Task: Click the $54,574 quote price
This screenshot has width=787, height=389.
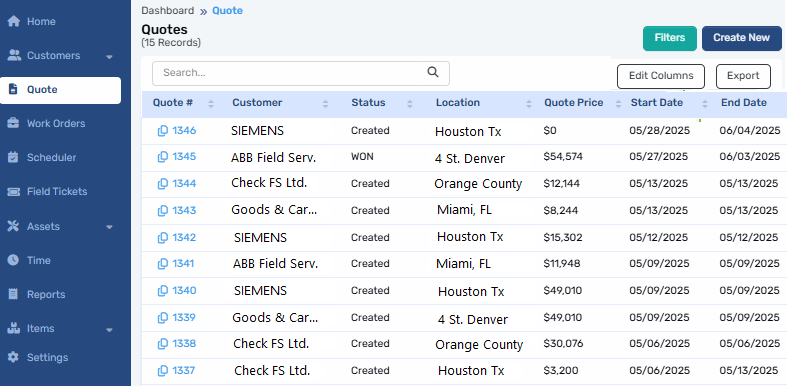Action: point(563,157)
